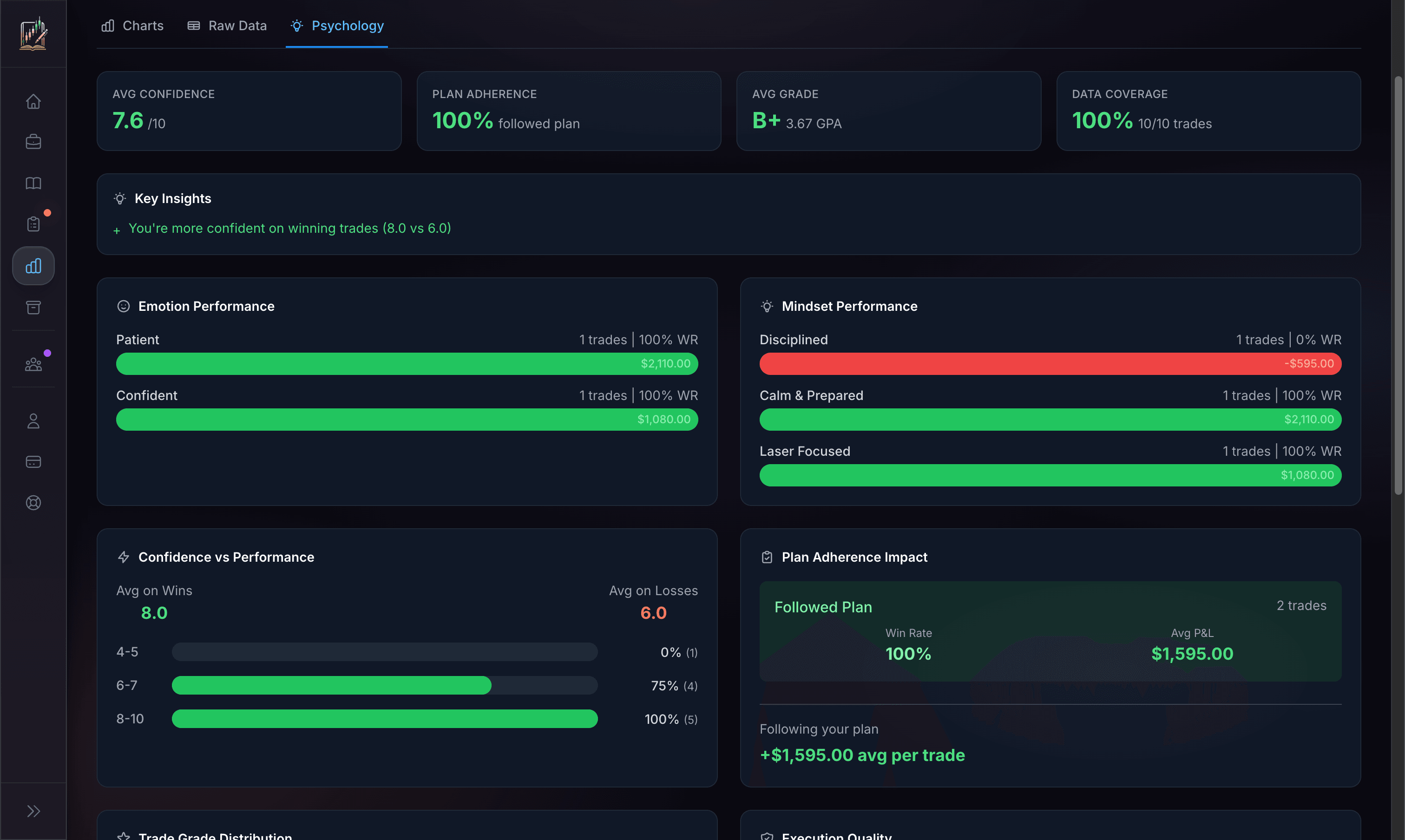The height and width of the screenshot is (840, 1405).
Task: Click the Patient emotion green bar
Action: (407, 363)
